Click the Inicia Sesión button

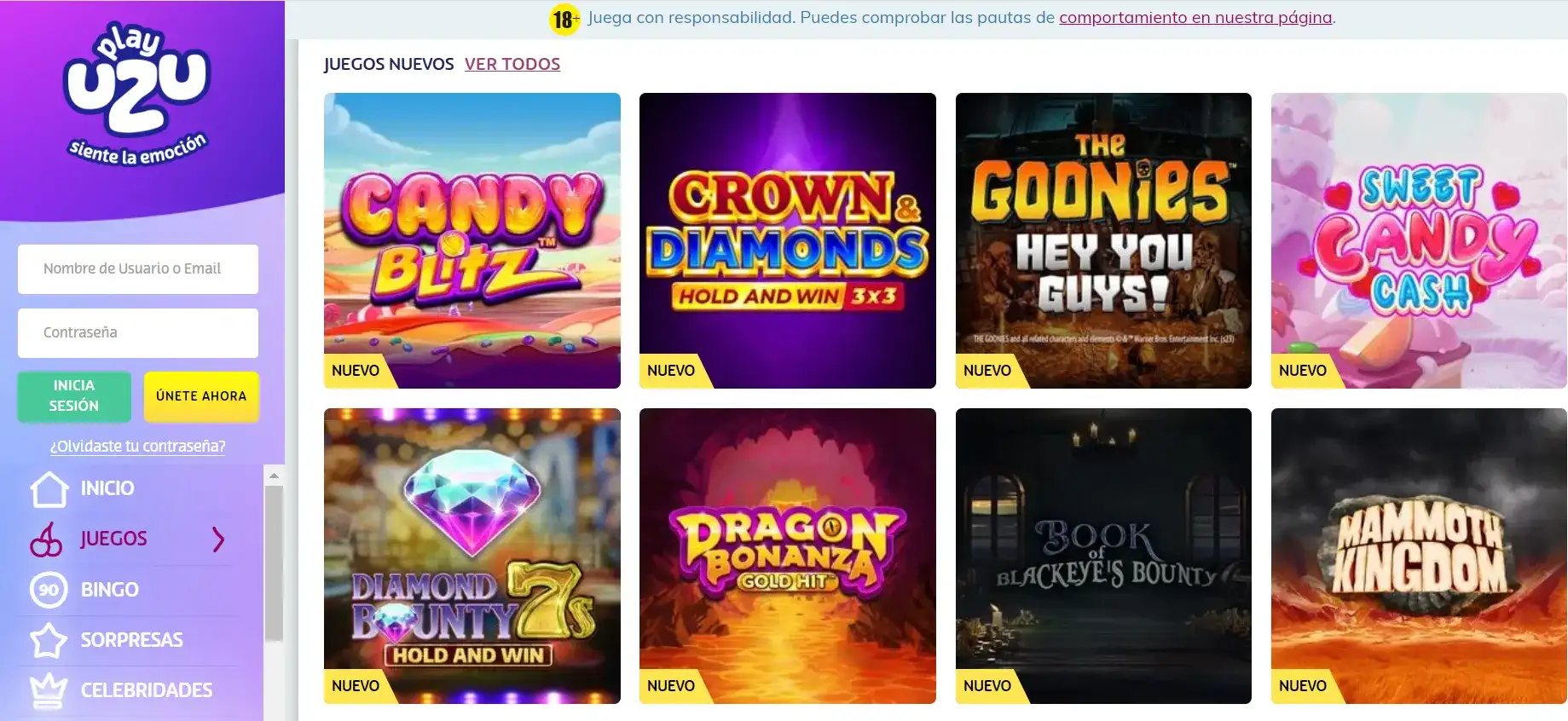click(x=74, y=396)
